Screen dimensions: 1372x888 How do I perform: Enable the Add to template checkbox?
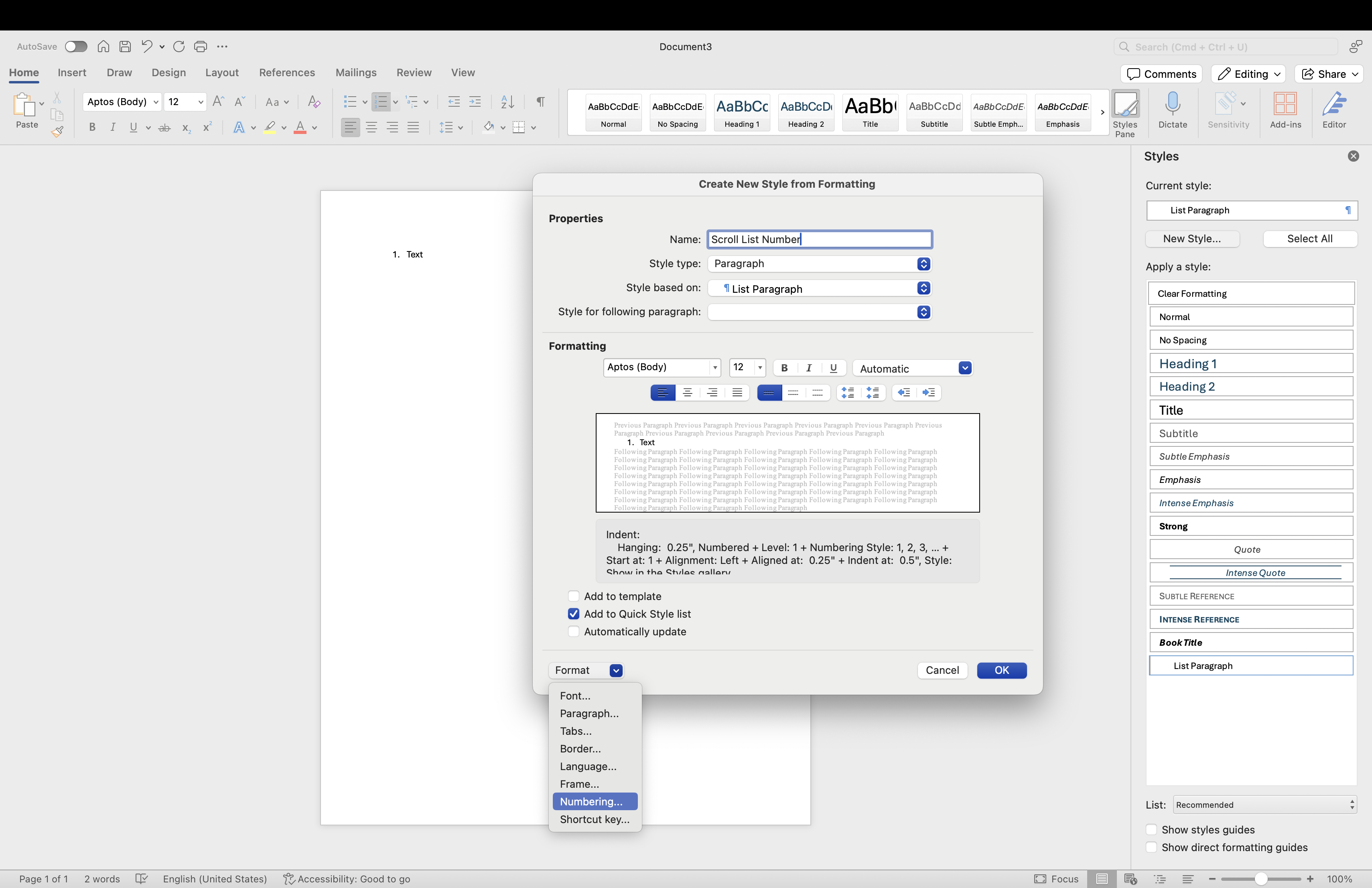coord(574,596)
